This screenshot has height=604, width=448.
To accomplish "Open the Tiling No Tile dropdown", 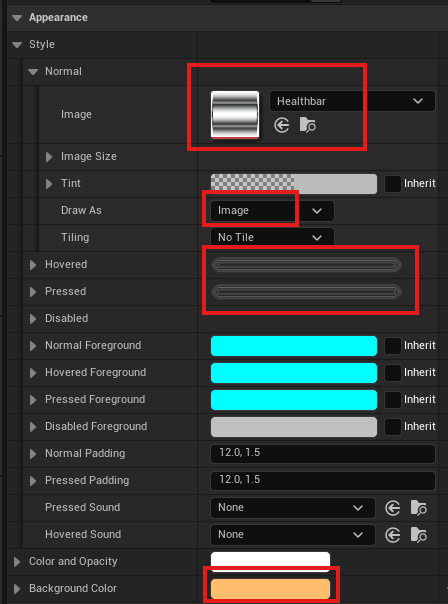I will point(272,237).
